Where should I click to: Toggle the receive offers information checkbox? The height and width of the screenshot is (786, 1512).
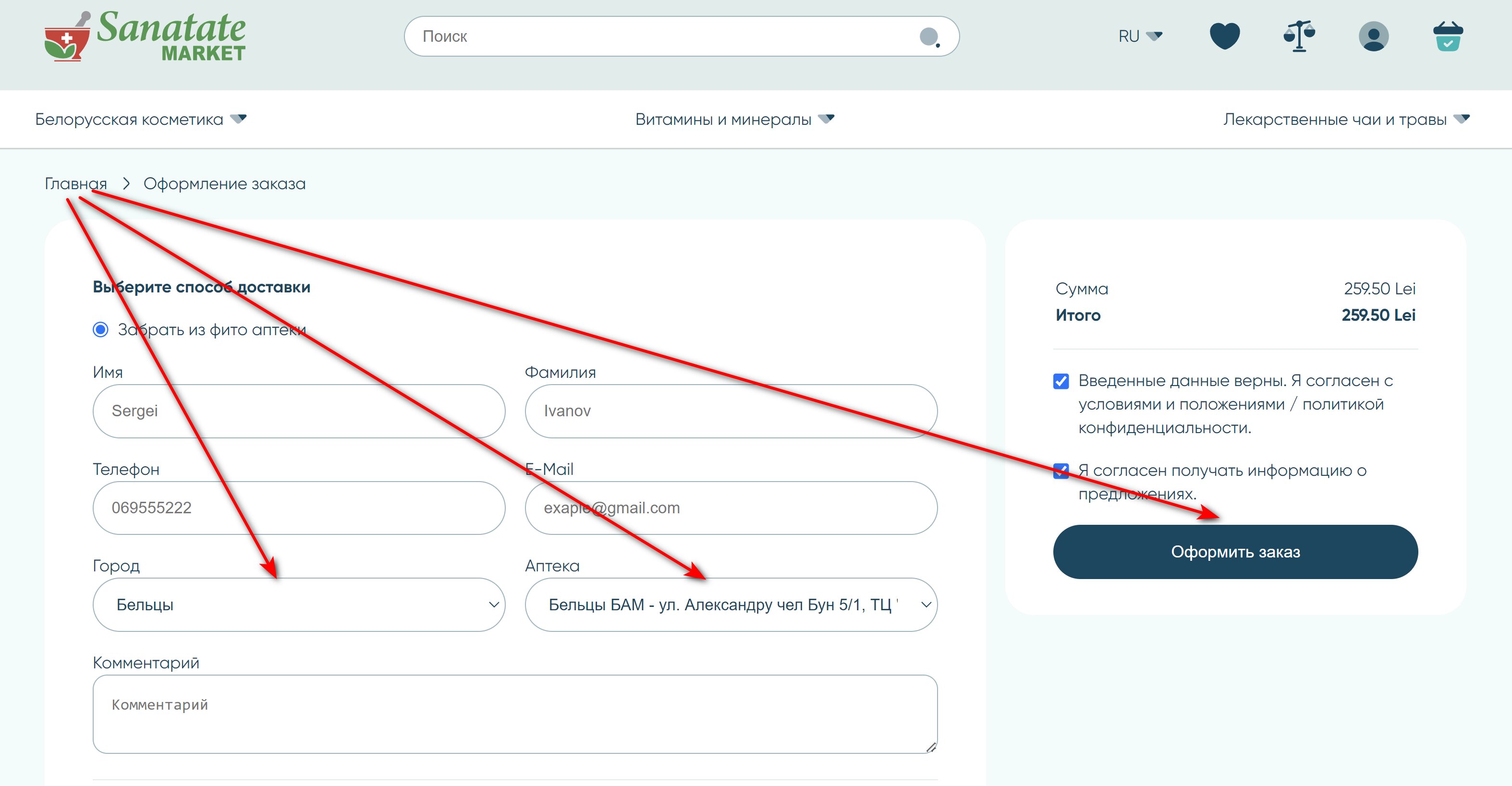tap(1061, 471)
